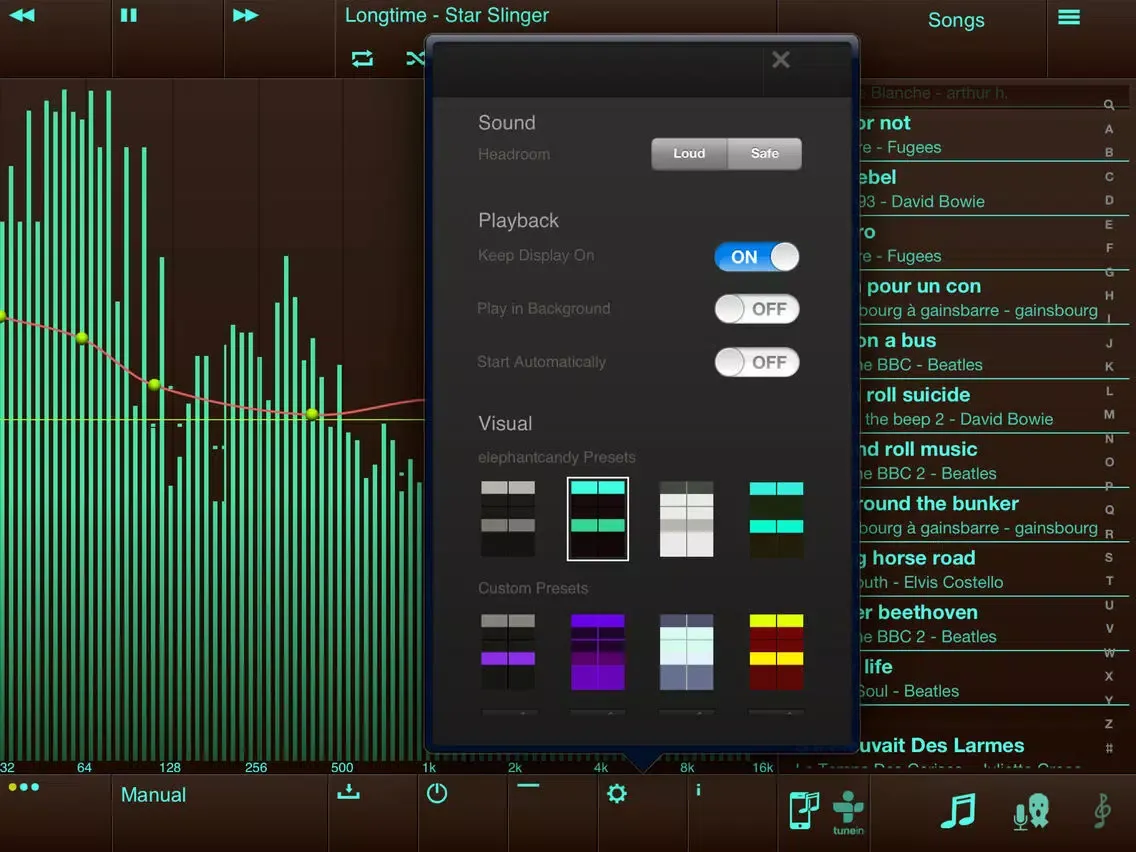Select EQ curve point near 64 Hz
Image resolution: width=1136 pixels, height=852 pixels.
point(82,338)
